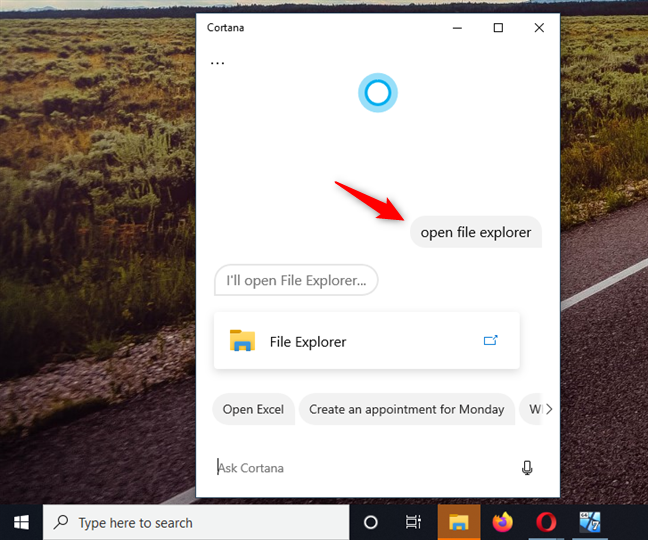
Task: Click the File Explorer folder icon in the card
Action: (242, 340)
